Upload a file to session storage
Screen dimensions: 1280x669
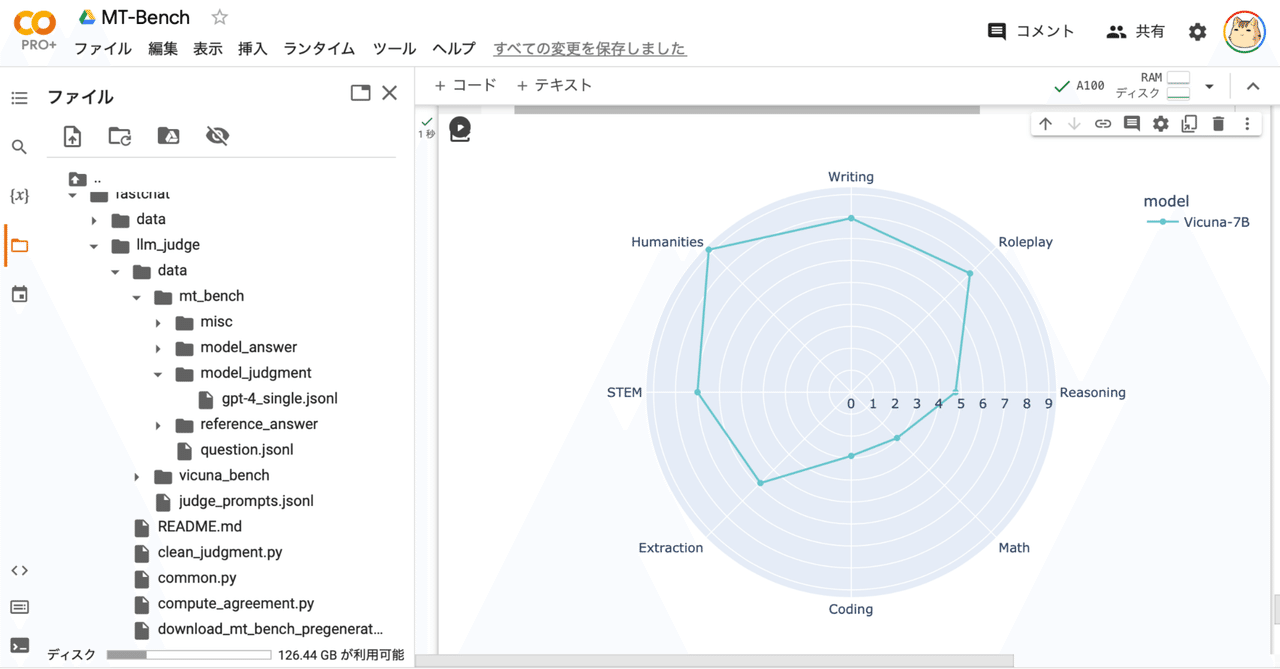click(x=72, y=136)
